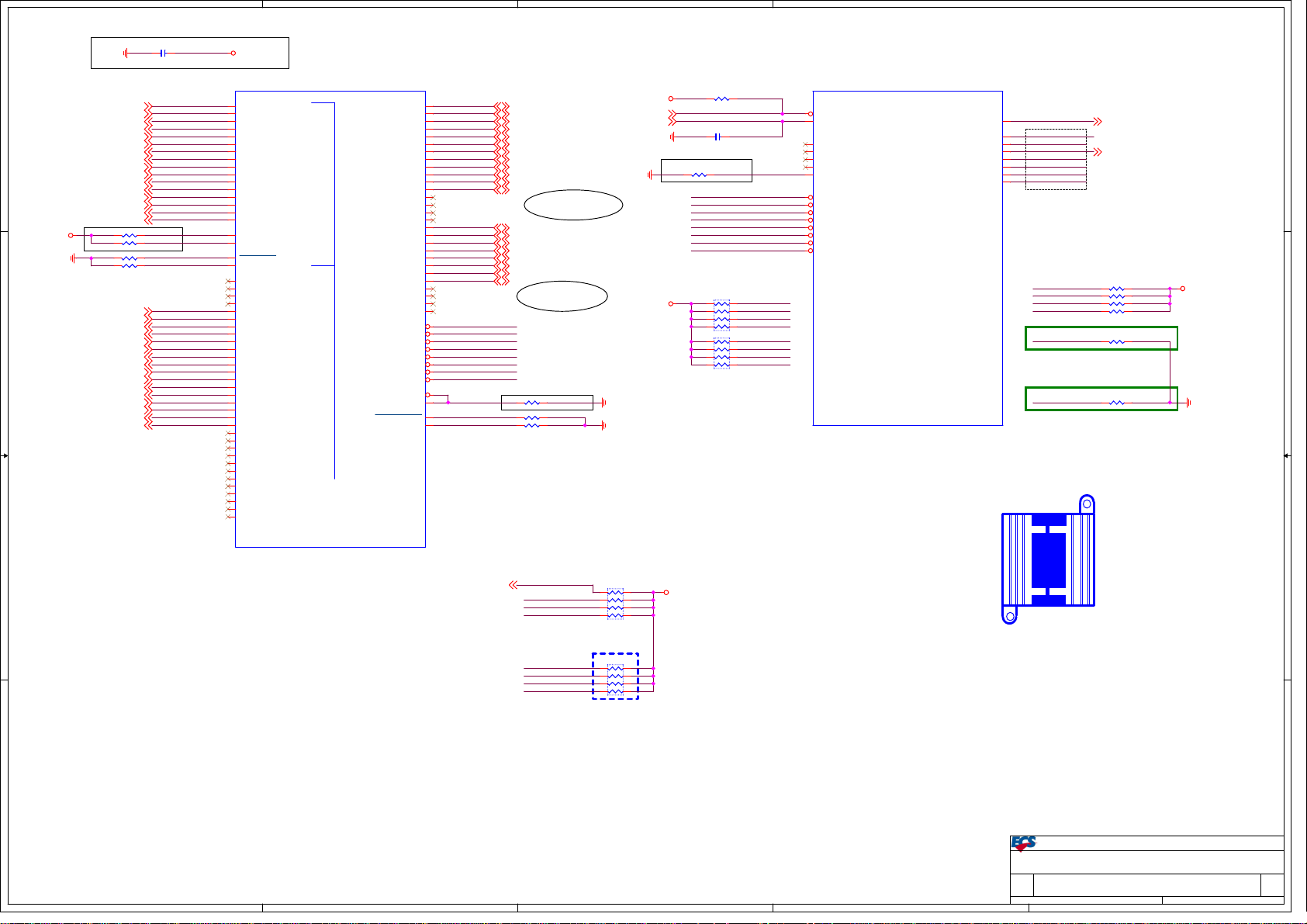Select the blue dashed box around the resistor array
1307x924 pixels.
615,676
